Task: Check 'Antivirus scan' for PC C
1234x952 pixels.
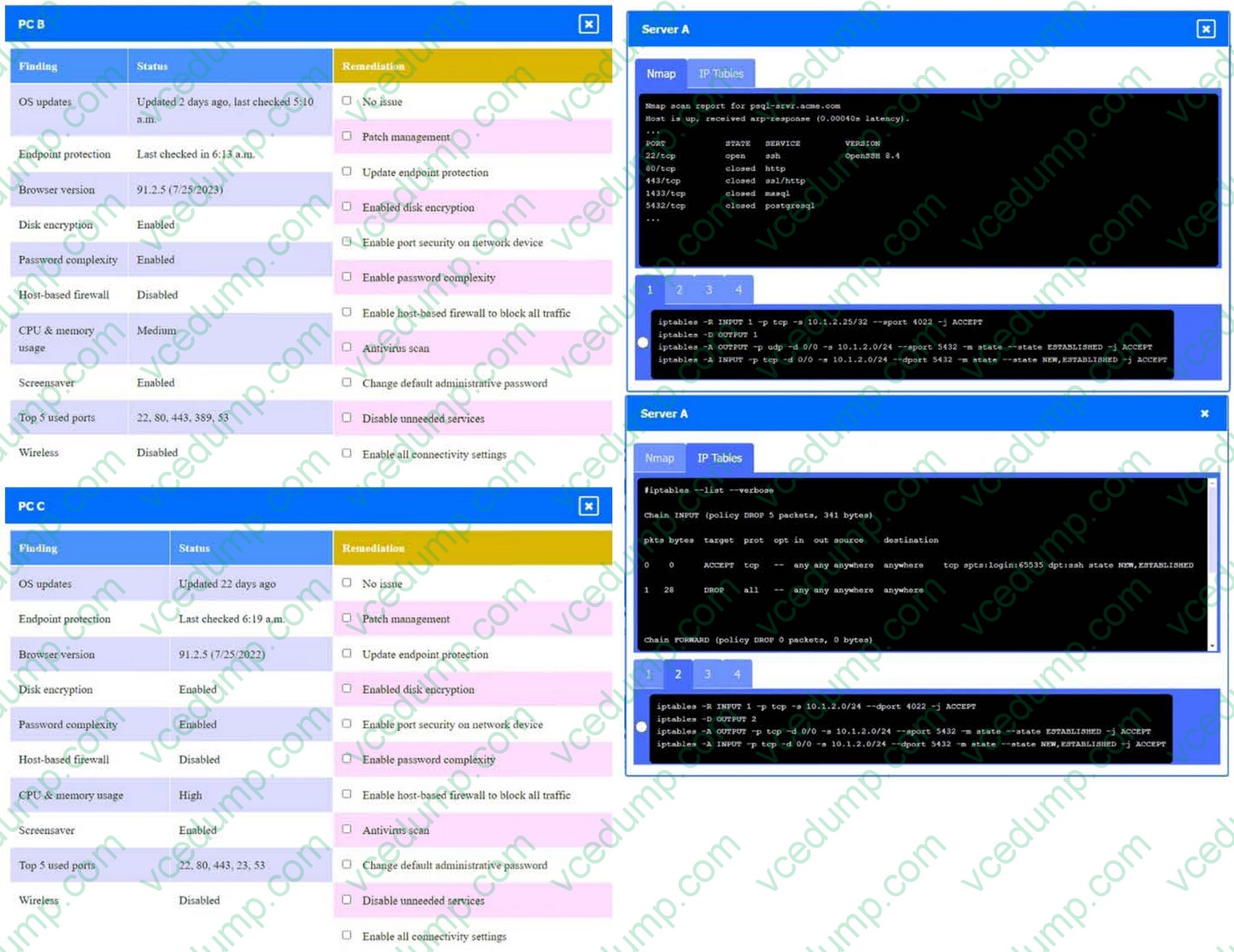Action: (347, 829)
